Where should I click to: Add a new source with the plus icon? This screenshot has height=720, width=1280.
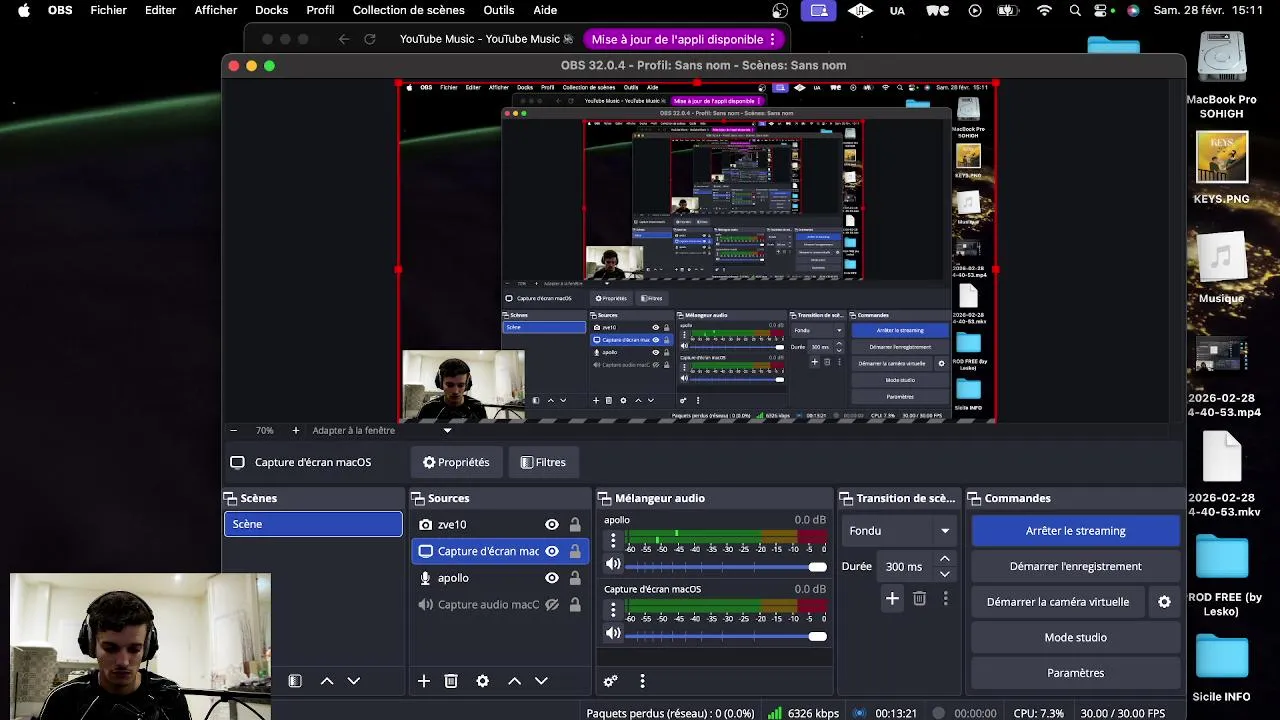[x=424, y=681]
